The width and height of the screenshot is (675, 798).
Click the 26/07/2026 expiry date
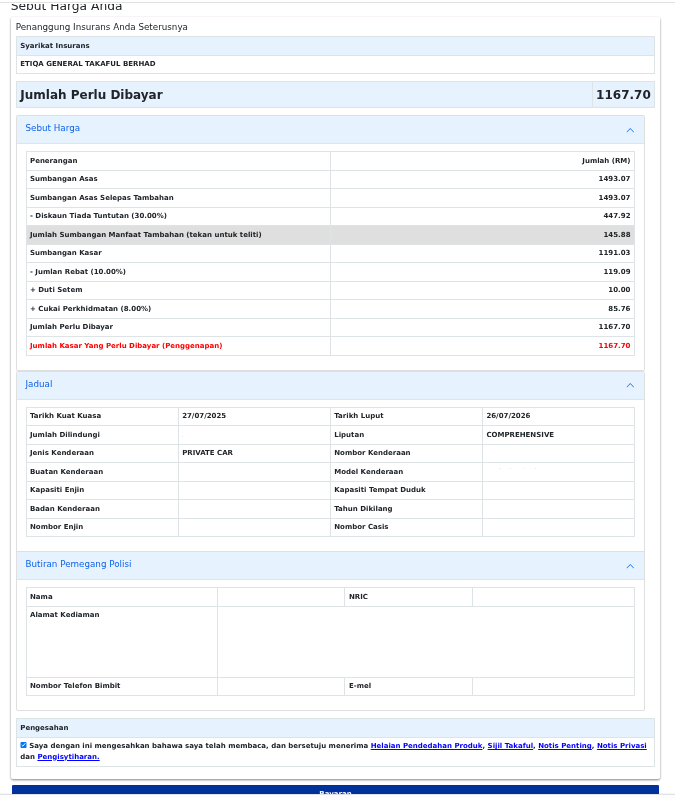508,416
